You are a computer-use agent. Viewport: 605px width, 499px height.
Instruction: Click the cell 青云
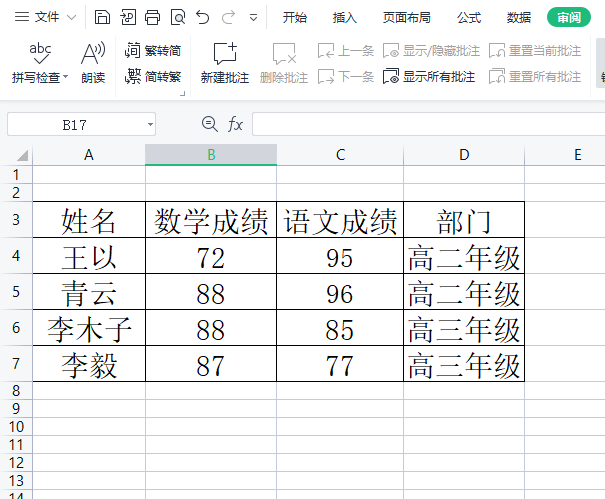[89, 292]
